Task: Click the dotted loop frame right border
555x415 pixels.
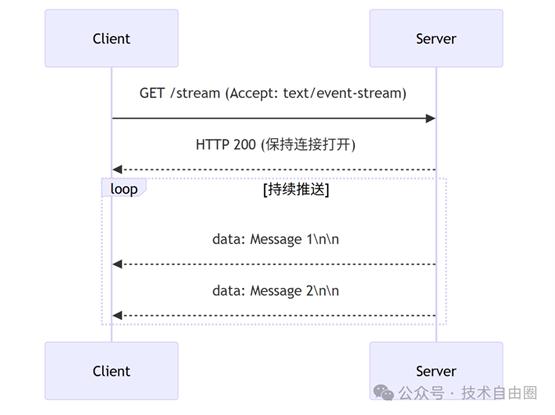Action: (x=446, y=251)
